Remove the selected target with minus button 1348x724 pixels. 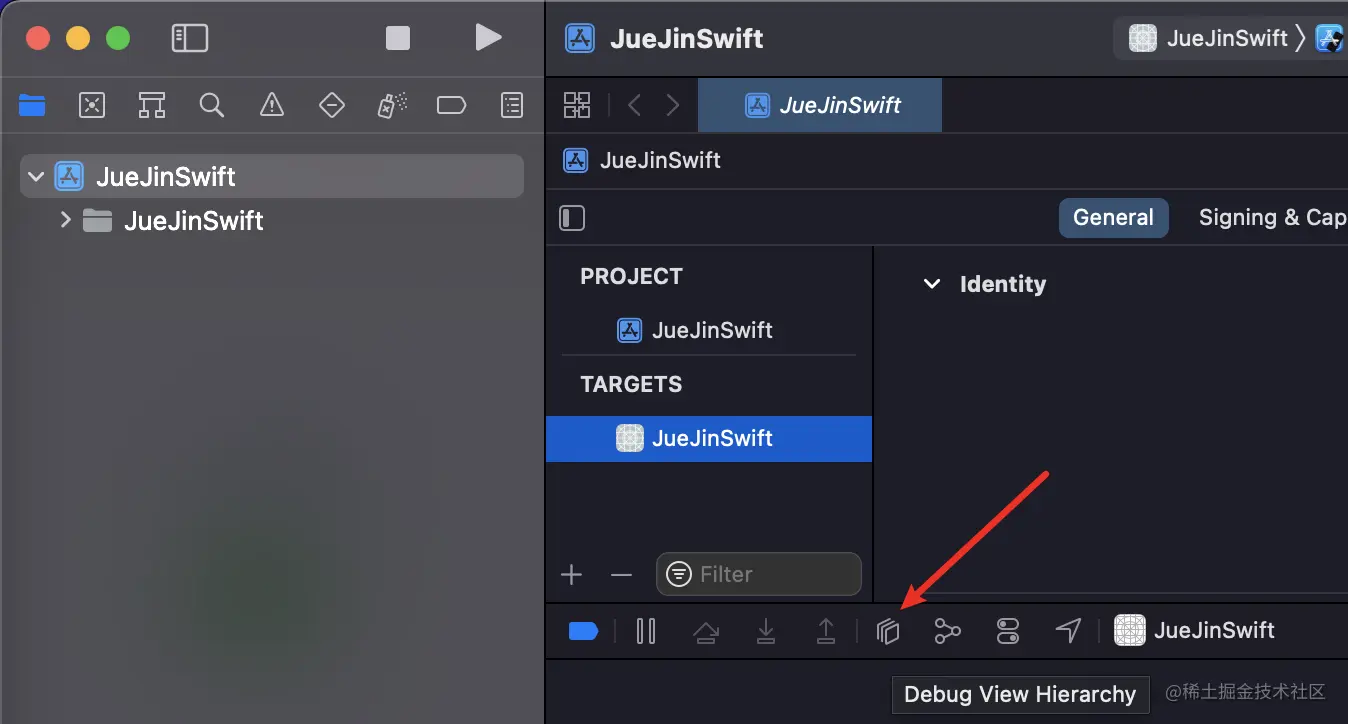pyautogui.click(x=622, y=574)
